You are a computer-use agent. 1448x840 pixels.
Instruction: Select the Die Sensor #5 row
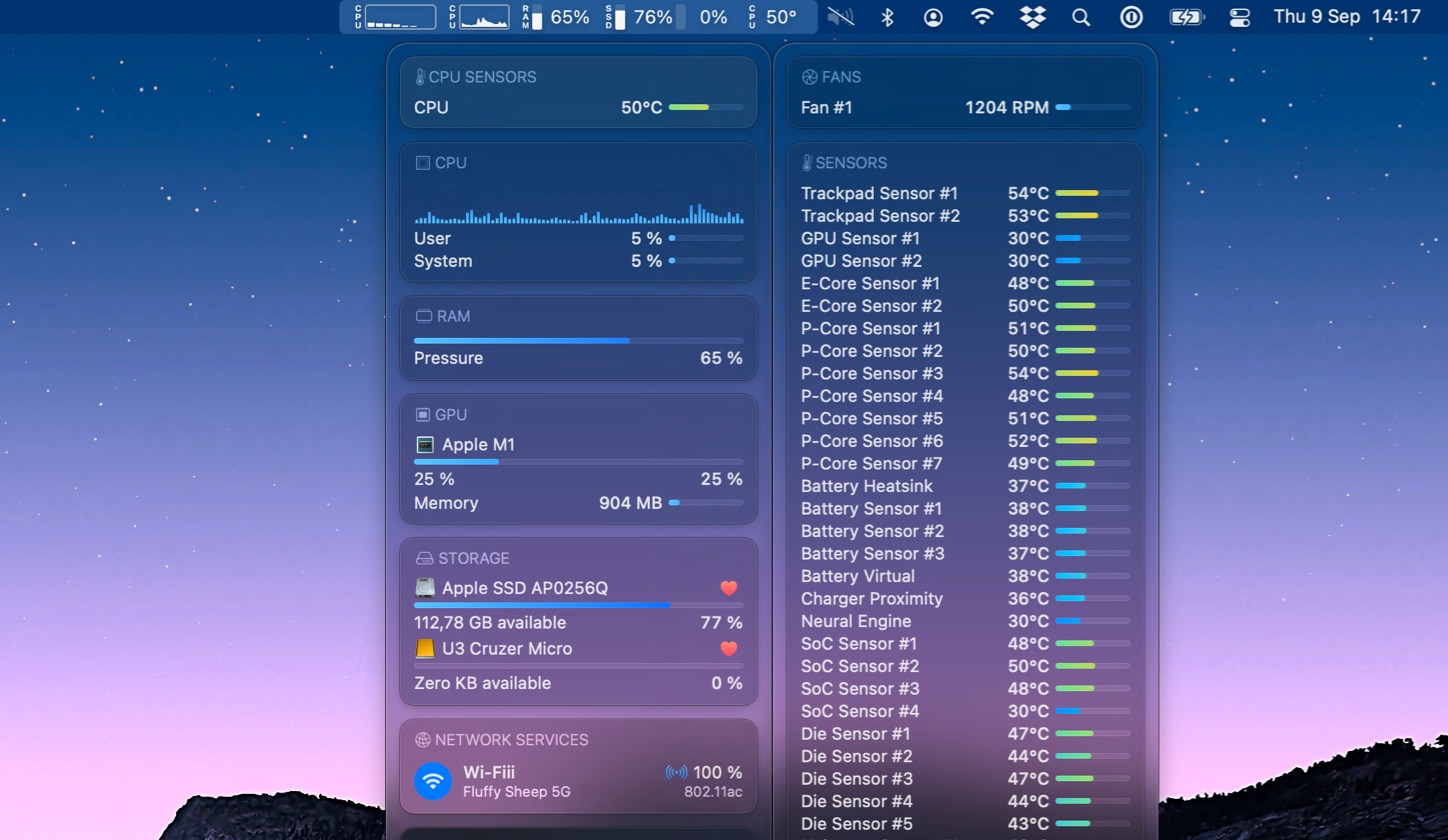click(965, 824)
